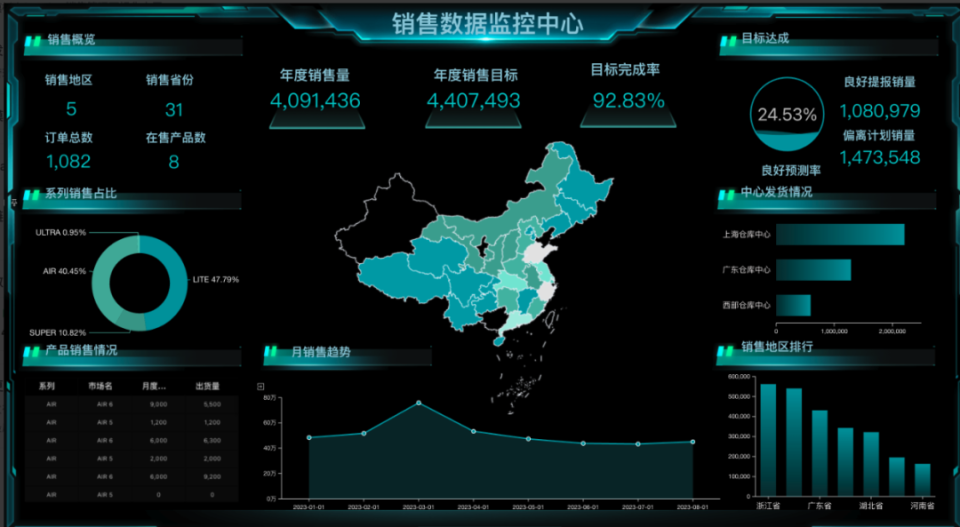Viewport: 960px width, 527px height.
Task: Click the green marker icon beside 月销售趋势
Action: [x=271, y=352]
